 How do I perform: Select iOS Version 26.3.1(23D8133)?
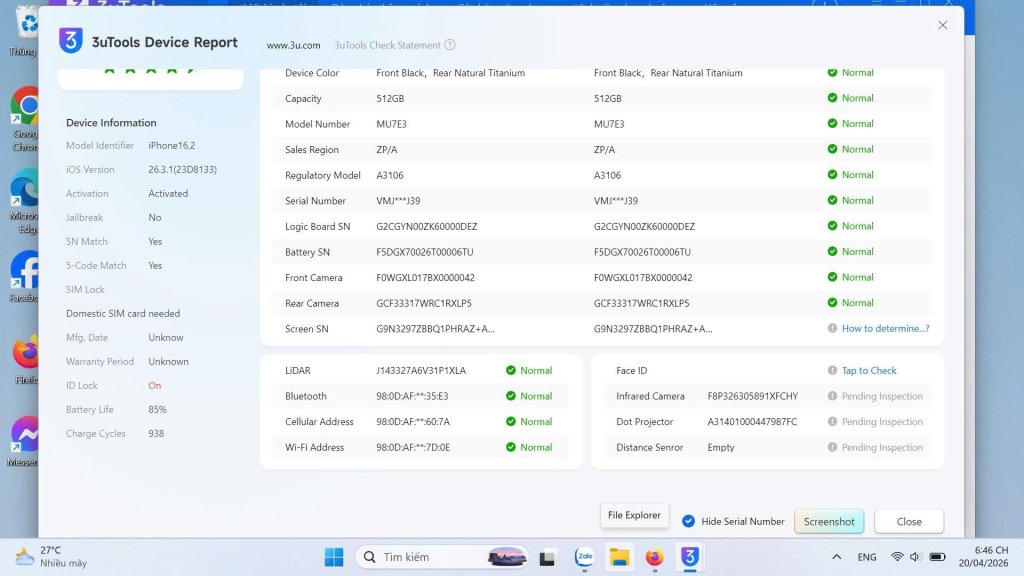(x=182, y=169)
